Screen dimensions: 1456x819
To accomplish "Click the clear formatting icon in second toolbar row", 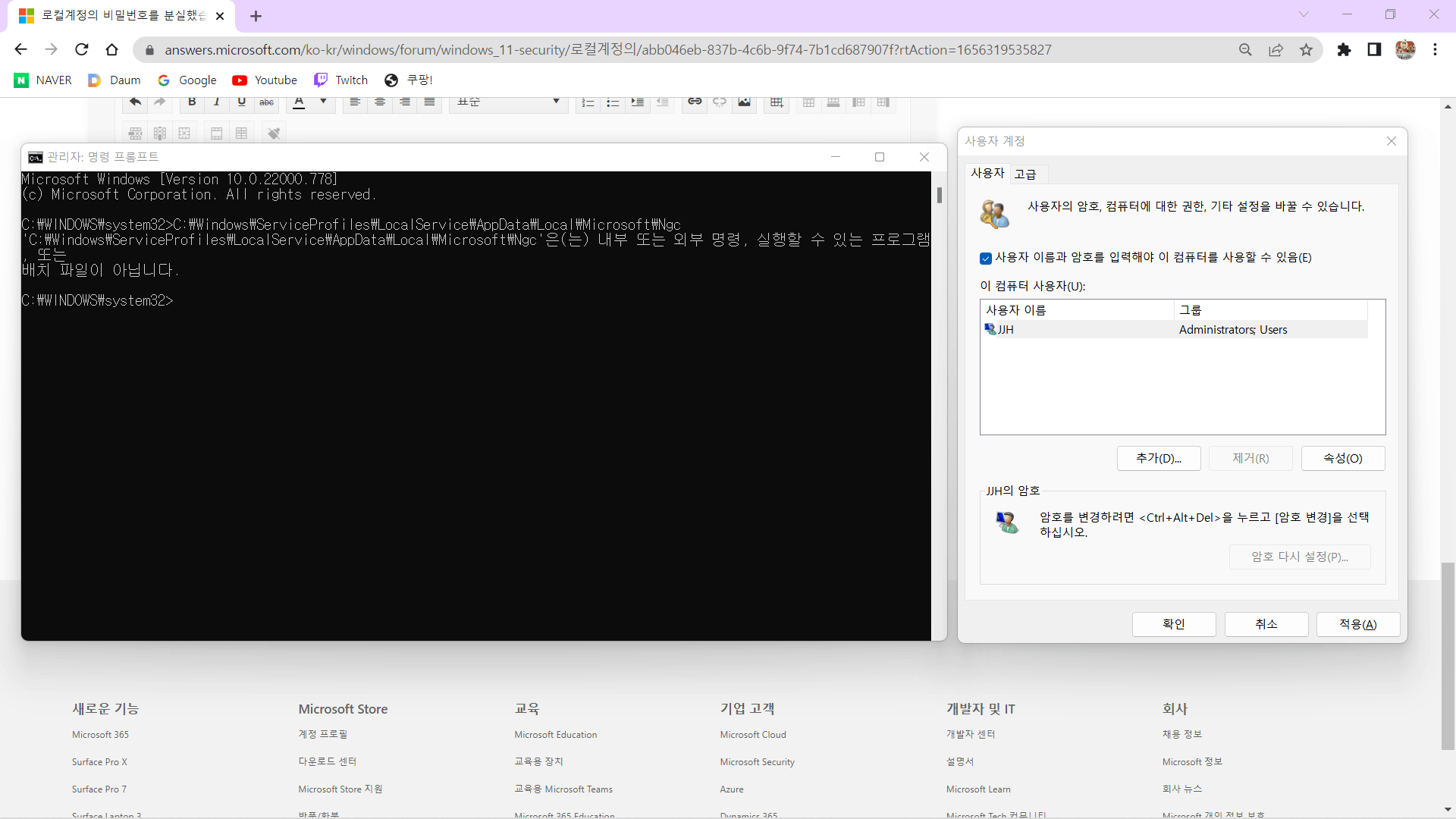I will [x=274, y=133].
